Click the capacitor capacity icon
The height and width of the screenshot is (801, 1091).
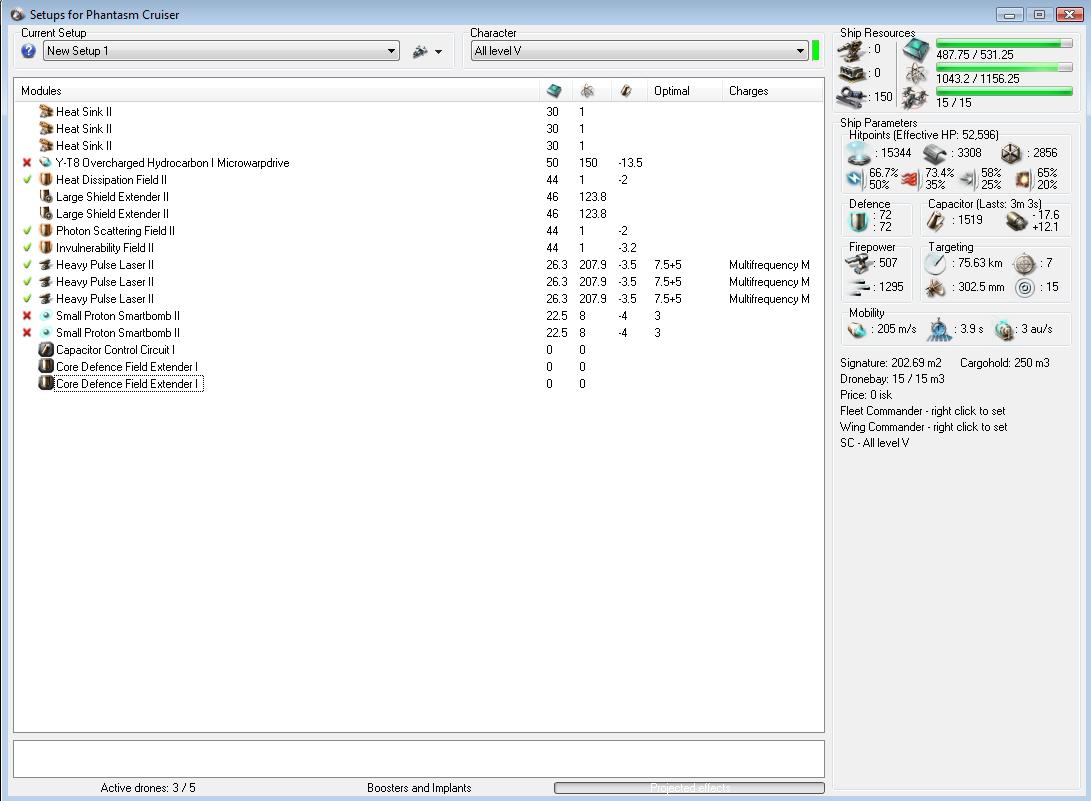click(x=936, y=220)
